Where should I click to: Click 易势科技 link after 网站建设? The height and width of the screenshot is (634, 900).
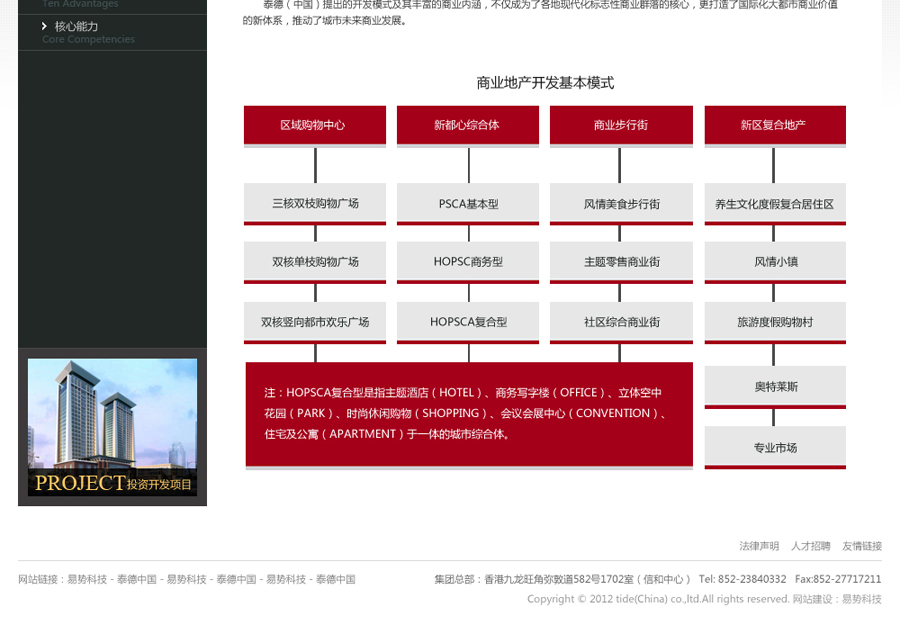click(x=861, y=599)
